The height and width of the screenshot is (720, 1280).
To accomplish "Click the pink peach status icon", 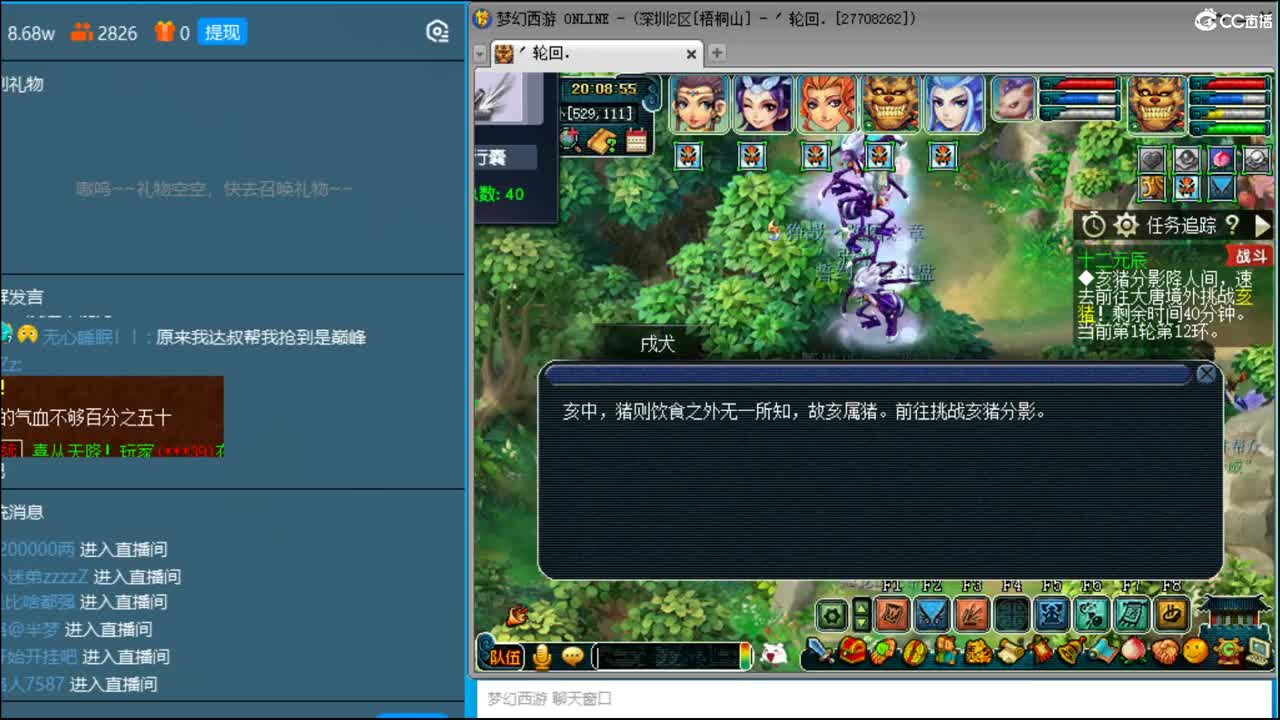I will click(1221, 159).
